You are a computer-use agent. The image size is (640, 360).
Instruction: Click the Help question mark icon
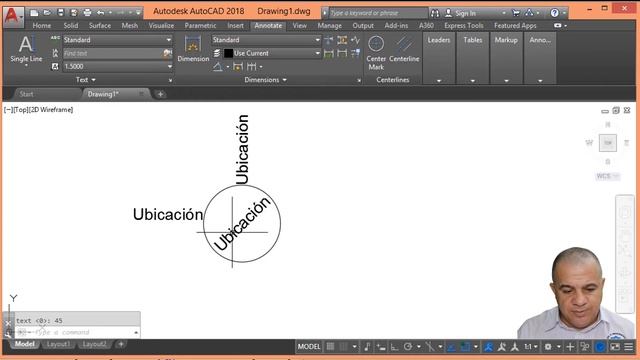tap(554, 13)
